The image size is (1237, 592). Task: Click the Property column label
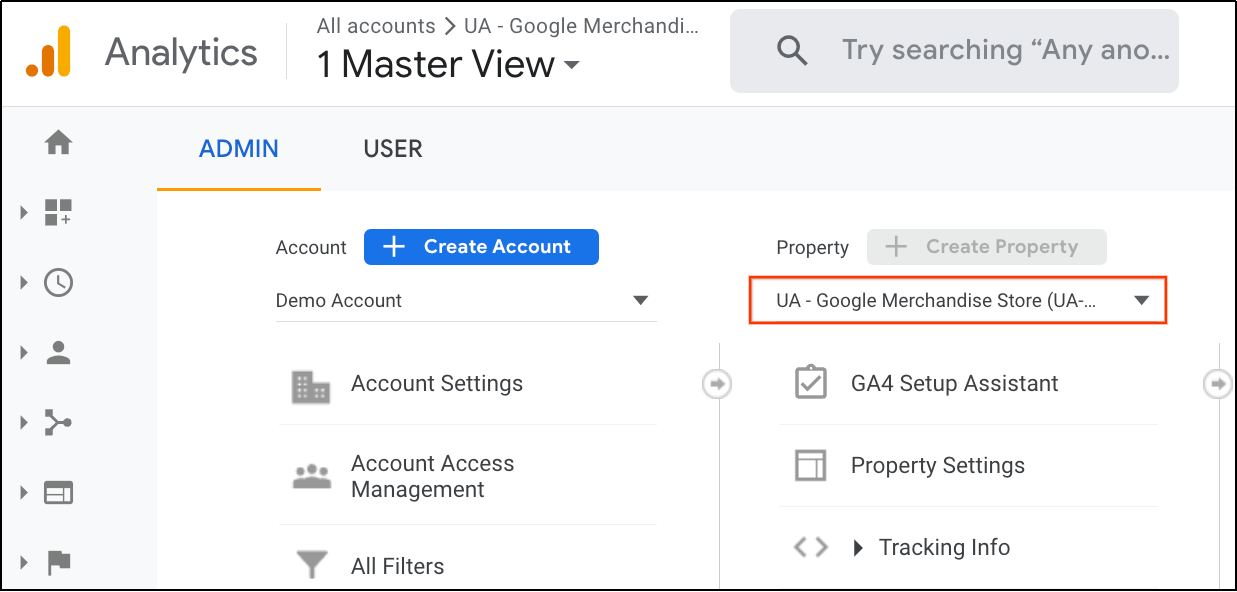(x=812, y=247)
